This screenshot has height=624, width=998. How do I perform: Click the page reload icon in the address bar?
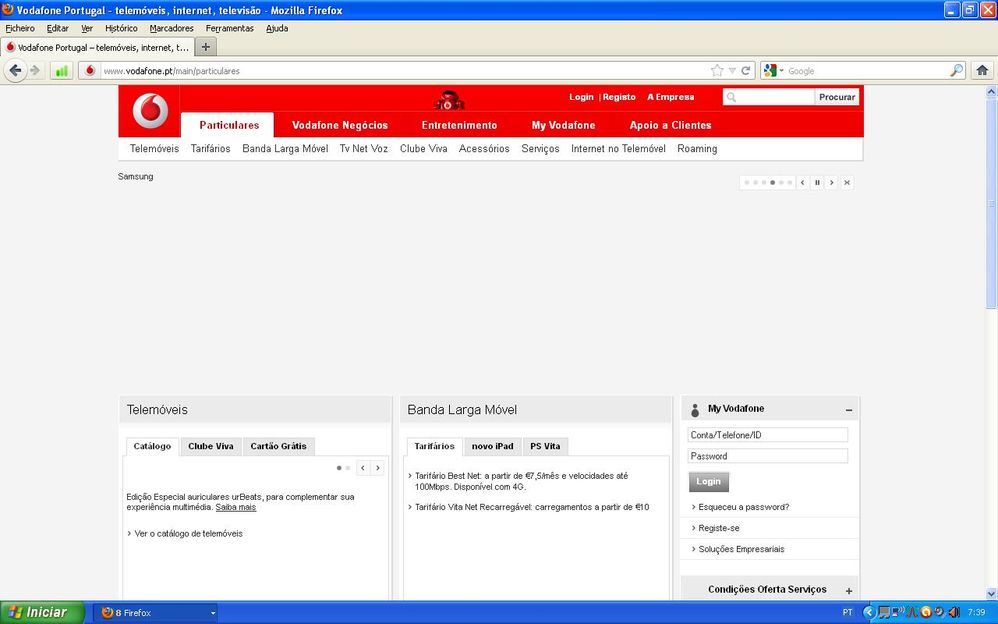[746, 70]
